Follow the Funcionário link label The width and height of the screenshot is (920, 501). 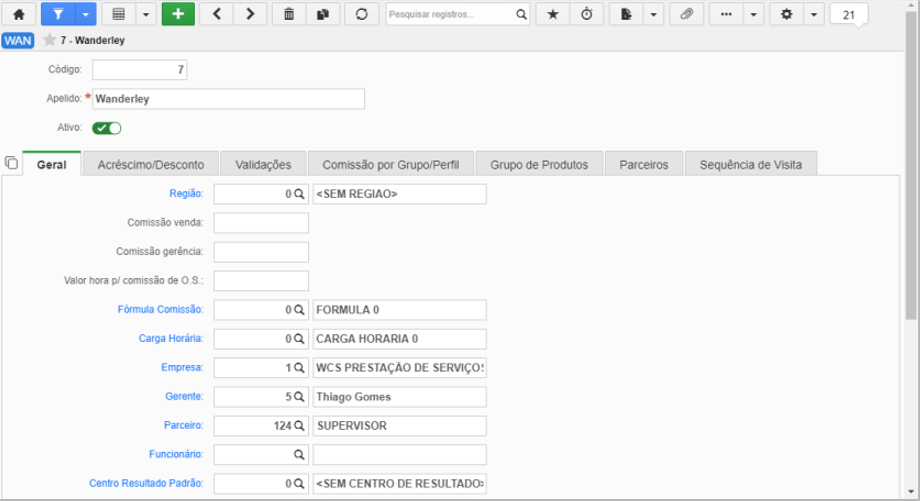tap(176, 454)
